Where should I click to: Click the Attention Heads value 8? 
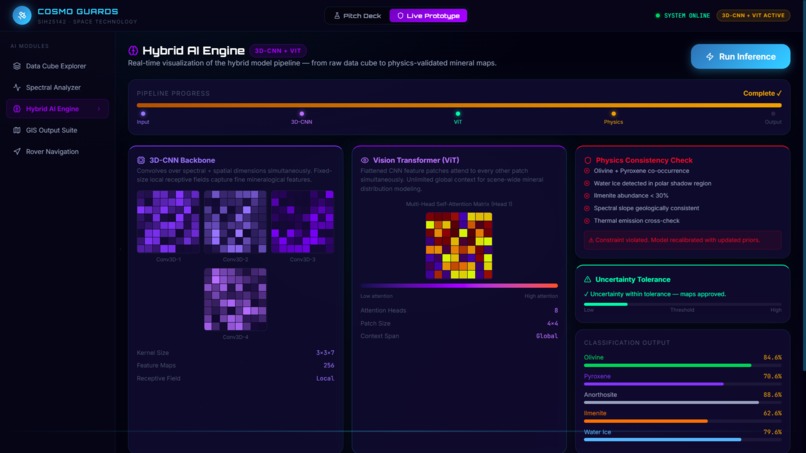(x=556, y=311)
